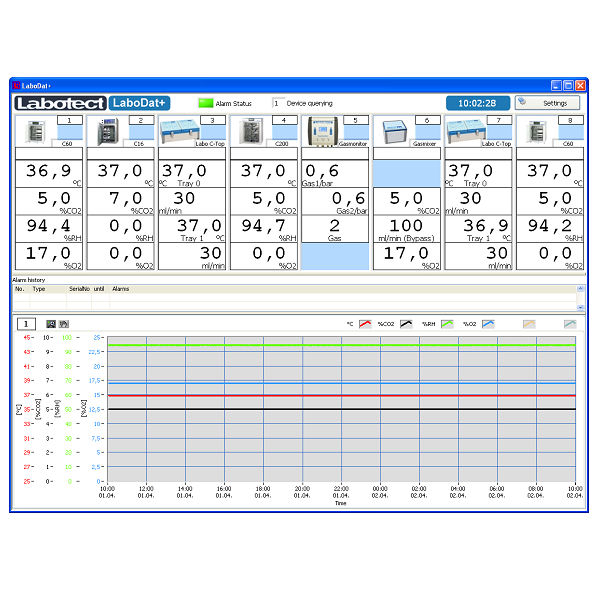Click the Labo C-Top device 7 icon
The height and width of the screenshot is (600, 600).
tap(463, 128)
